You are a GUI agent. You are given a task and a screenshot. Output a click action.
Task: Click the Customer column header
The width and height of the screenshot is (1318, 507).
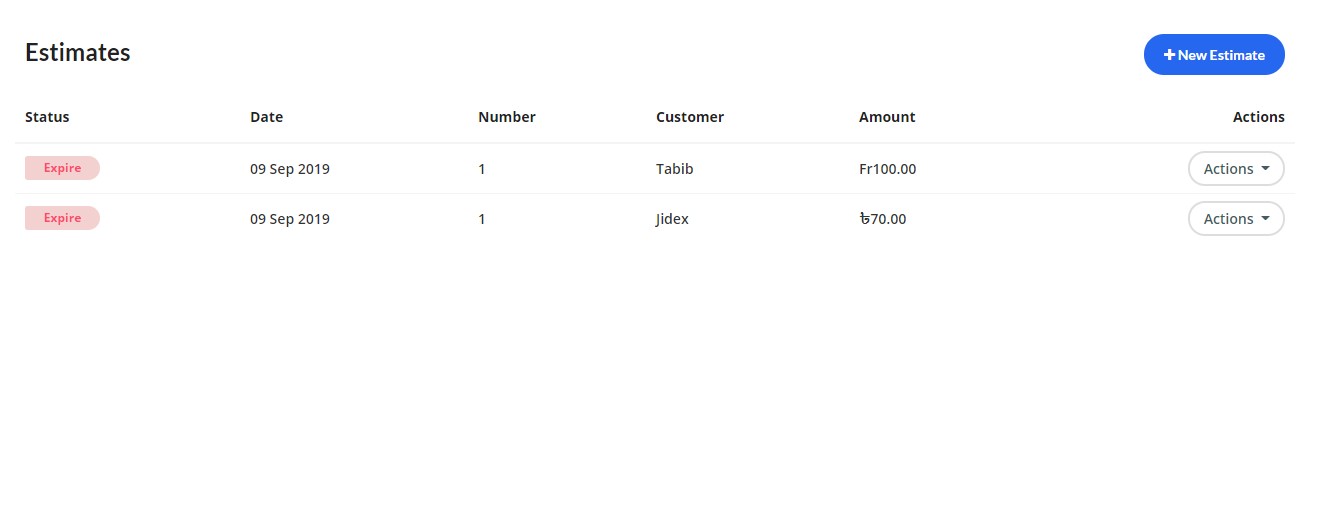point(689,117)
